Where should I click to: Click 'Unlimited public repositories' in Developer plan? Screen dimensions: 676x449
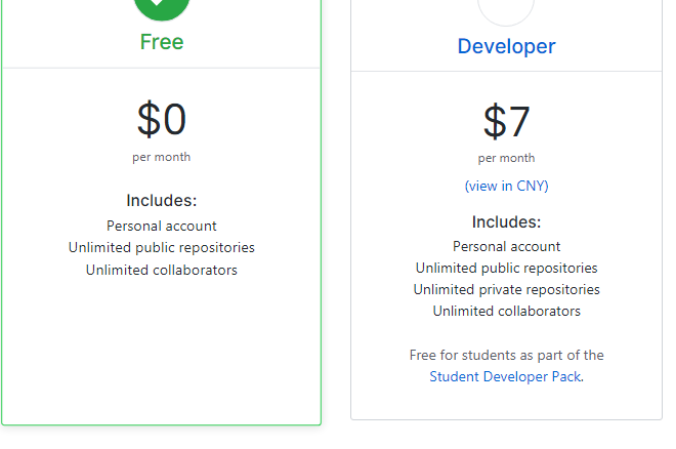coord(507,268)
